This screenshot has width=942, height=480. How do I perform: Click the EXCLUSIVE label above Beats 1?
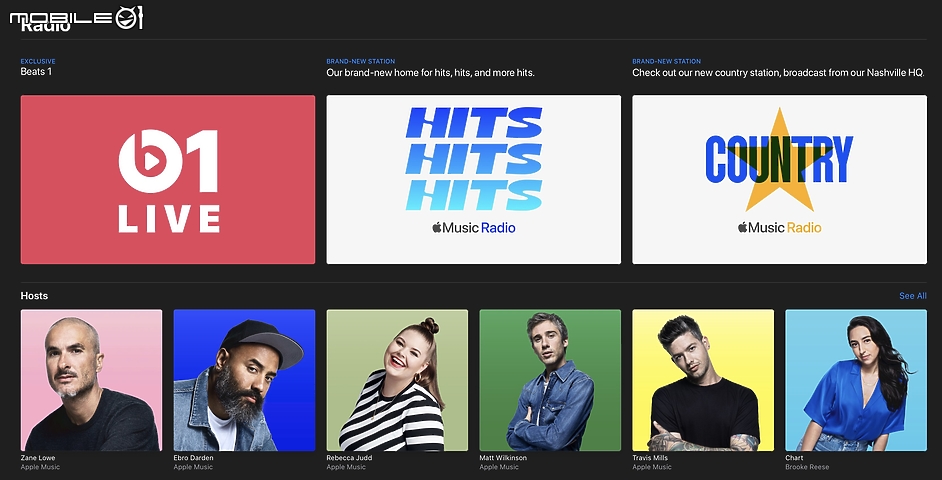click(x=38, y=61)
